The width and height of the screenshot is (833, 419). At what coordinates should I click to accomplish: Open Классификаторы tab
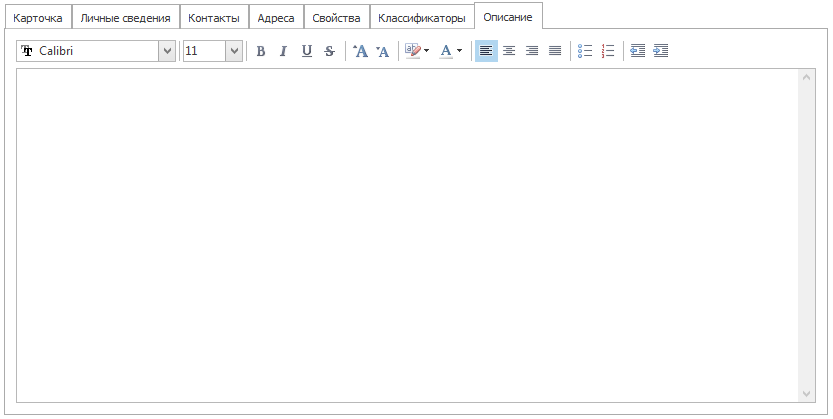pyautogui.click(x=422, y=18)
